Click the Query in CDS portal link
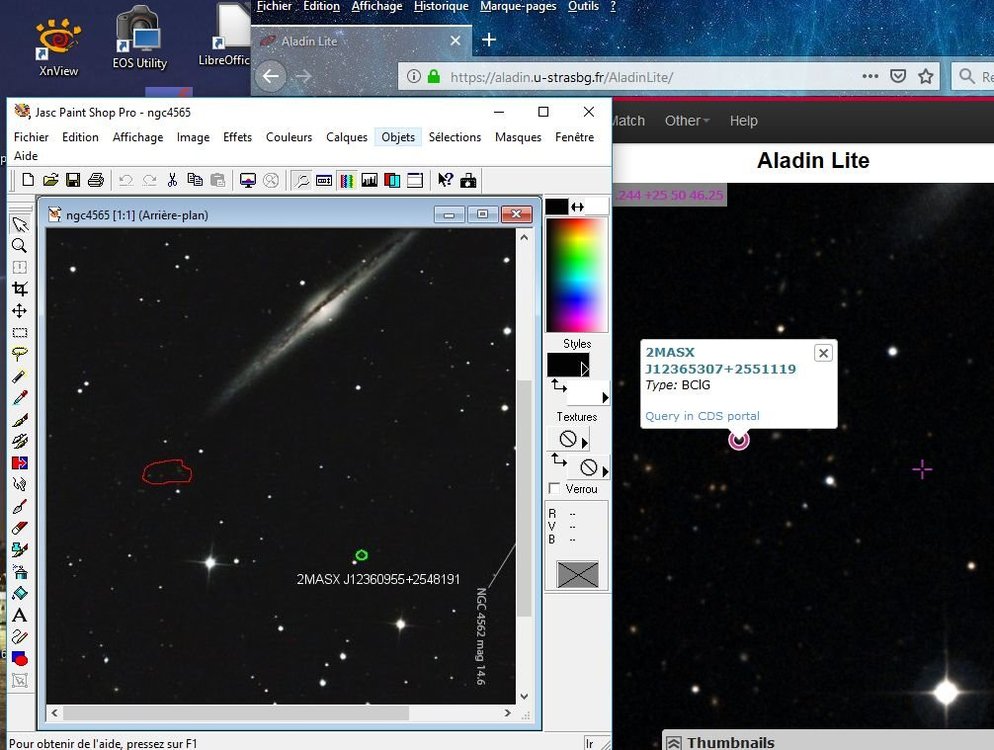This screenshot has height=750, width=994. point(702,416)
